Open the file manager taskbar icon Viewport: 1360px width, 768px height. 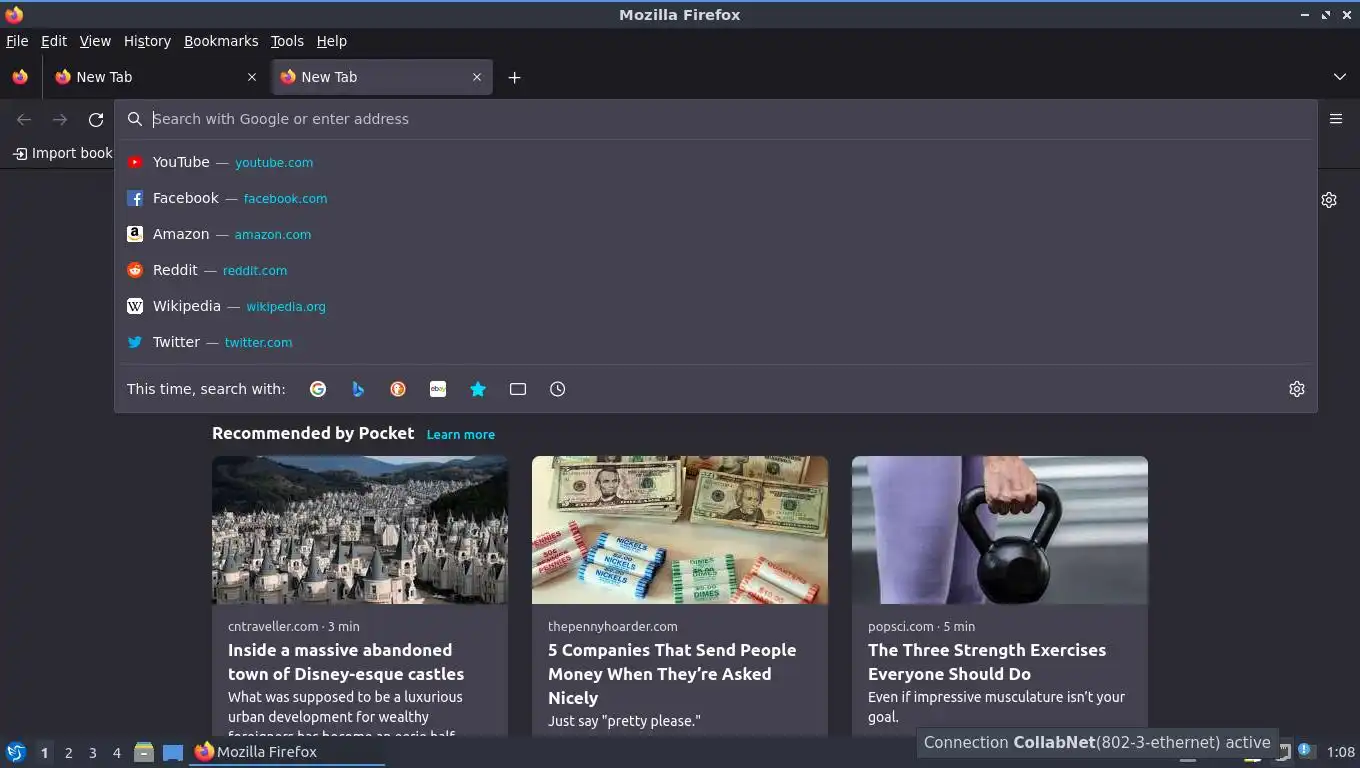coord(144,752)
